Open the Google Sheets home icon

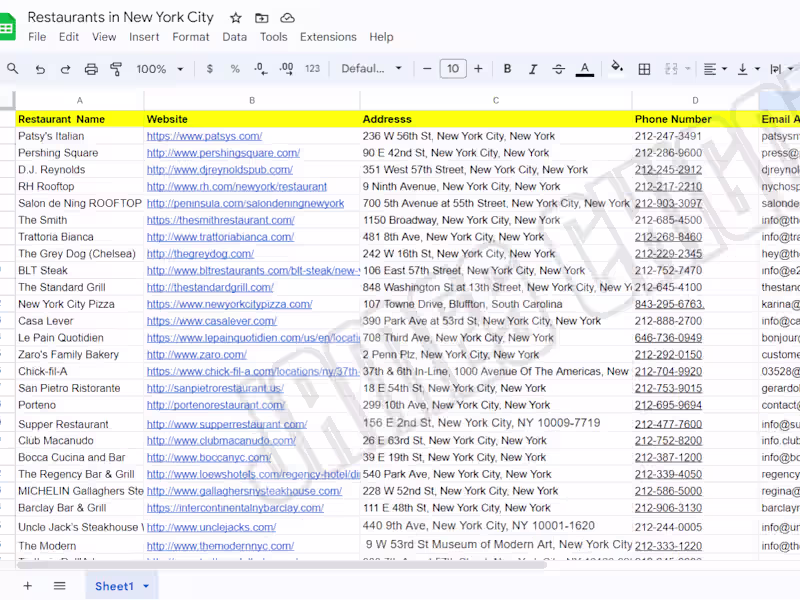(x=7, y=28)
